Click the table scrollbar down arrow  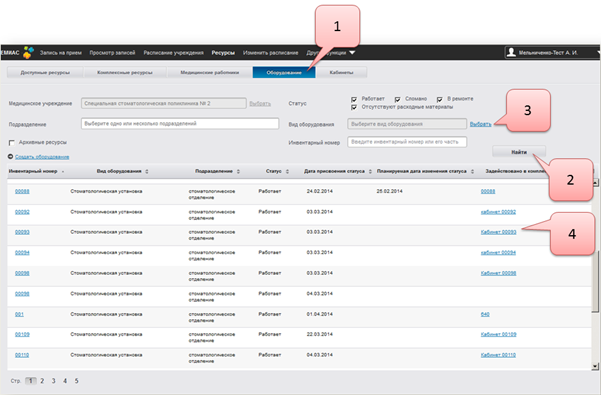(595, 367)
